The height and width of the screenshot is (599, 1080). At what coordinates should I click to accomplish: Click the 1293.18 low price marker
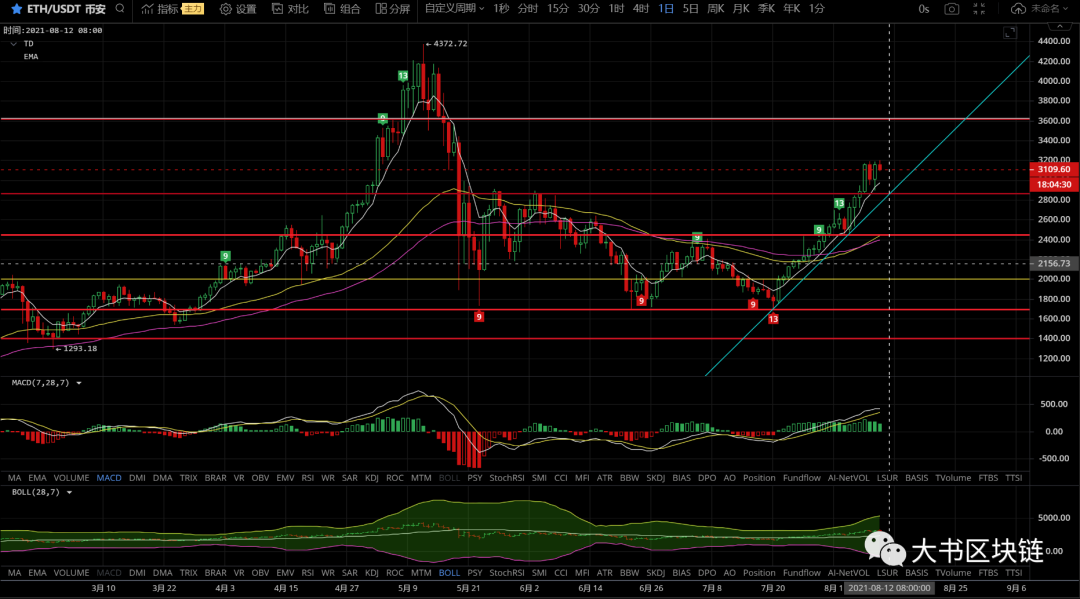76,348
